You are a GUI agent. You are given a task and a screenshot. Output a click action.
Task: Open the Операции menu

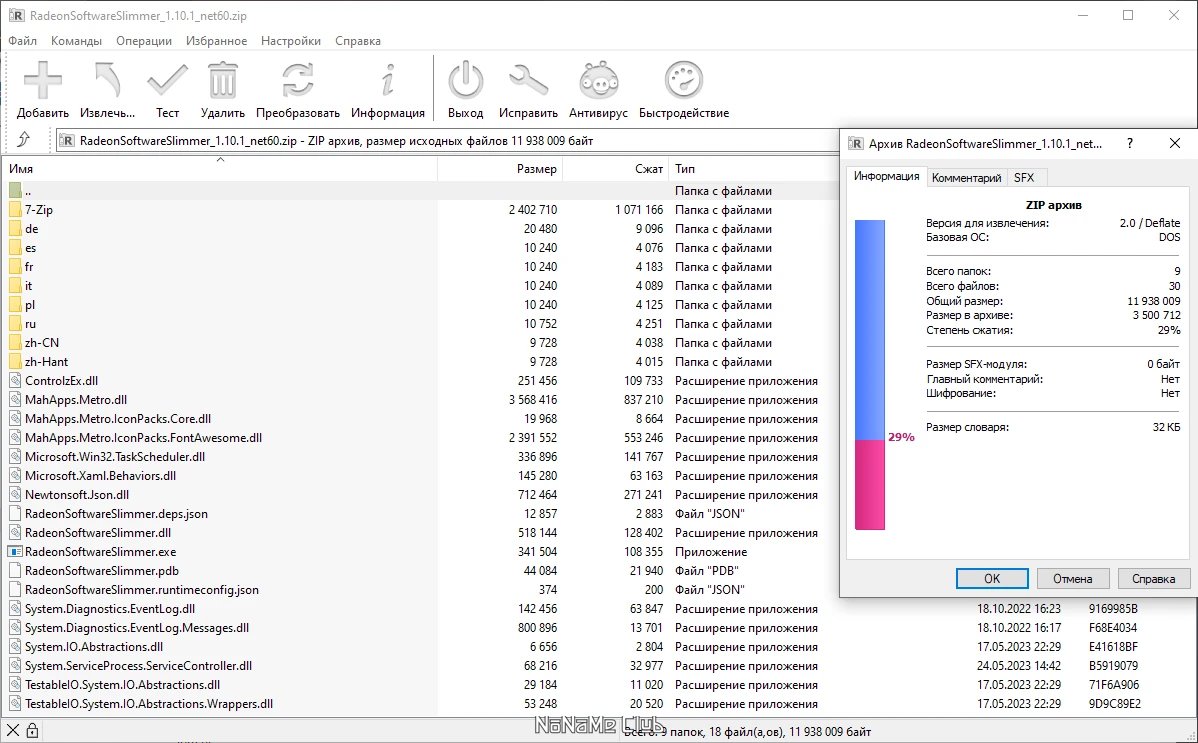point(144,41)
